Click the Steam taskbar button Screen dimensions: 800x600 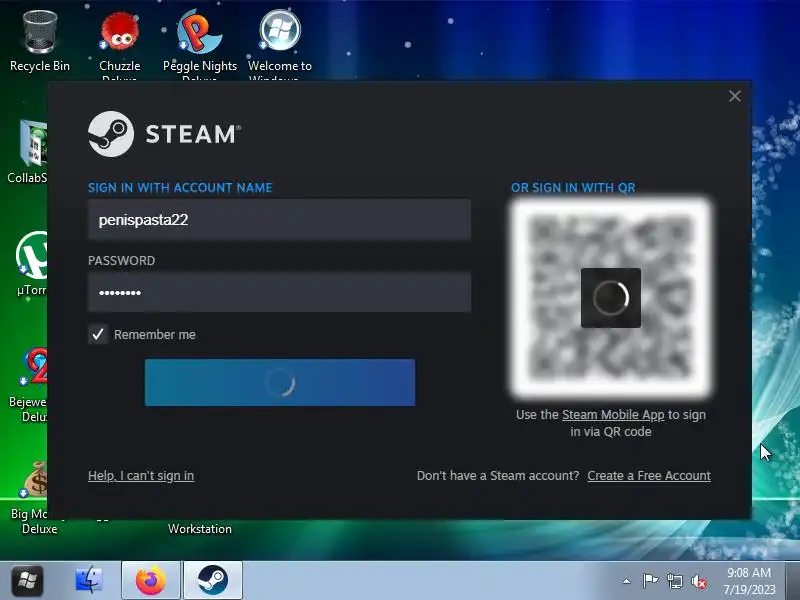coord(213,580)
